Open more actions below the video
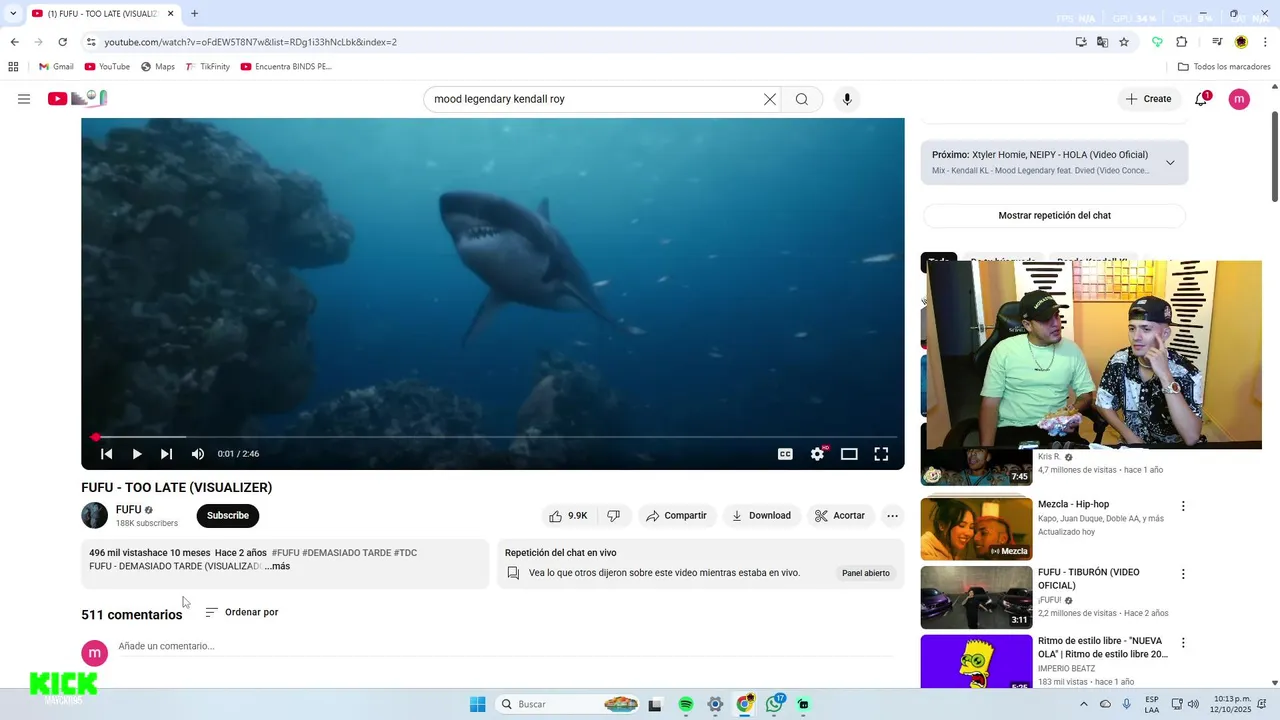 coord(892,516)
